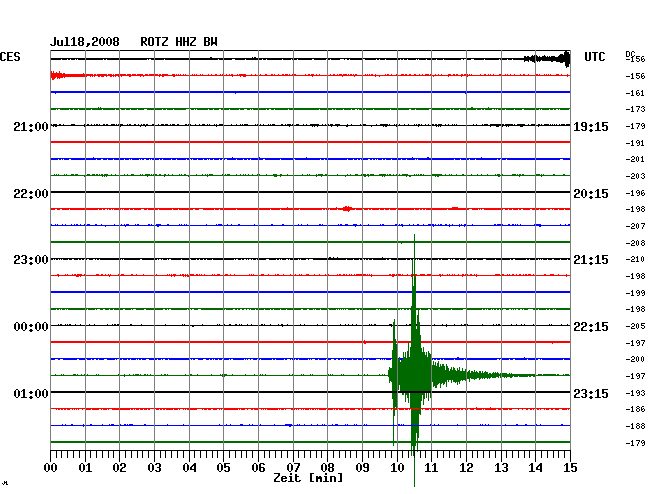
Task: Click the date label "Jul18,2008"
Action: click(x=85, y=42)
